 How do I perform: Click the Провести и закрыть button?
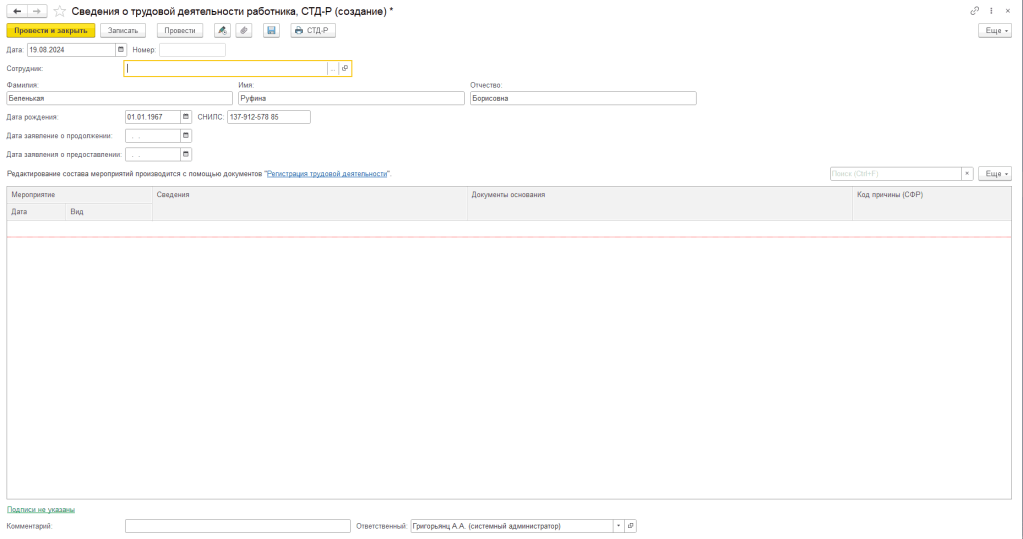(x=51, y=31)
